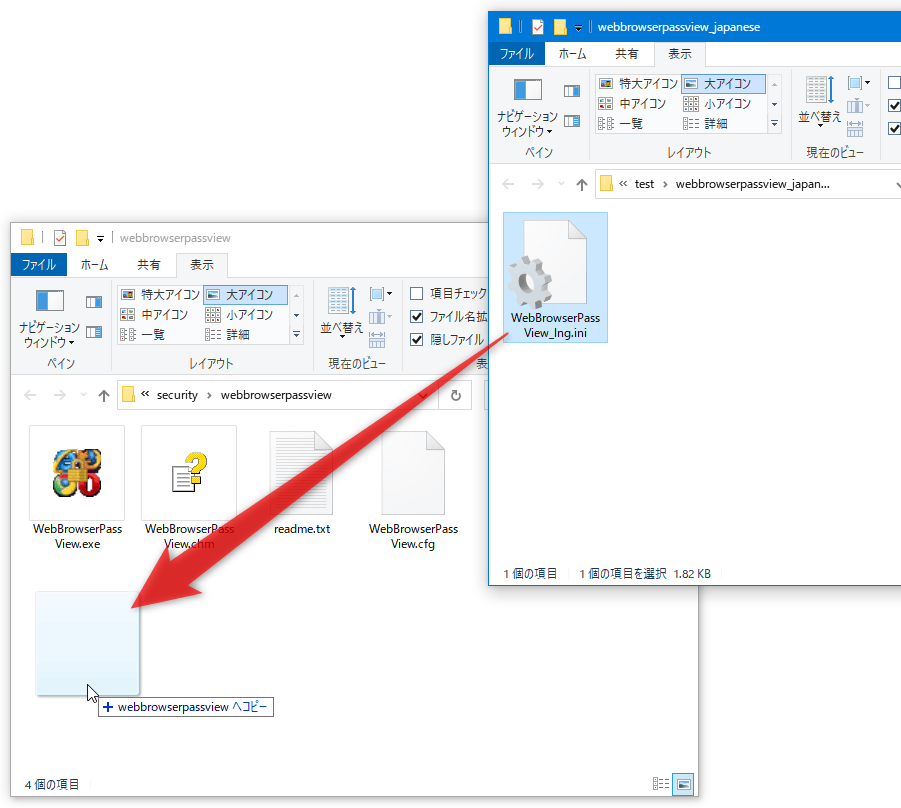Viewport: 901px width, 808px height.
Task: Toggle preview pane icon in japanese window
Action: coord(572,91)
